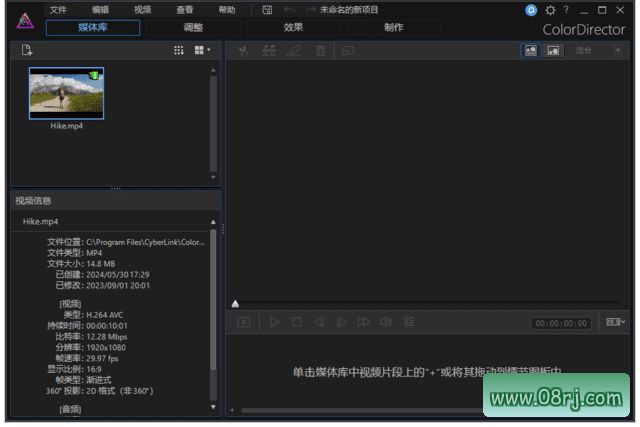Viewport: 640px width, 427px height.
Task: Click the playhead marker on the preview timeline
Action: tap(235, 304)
